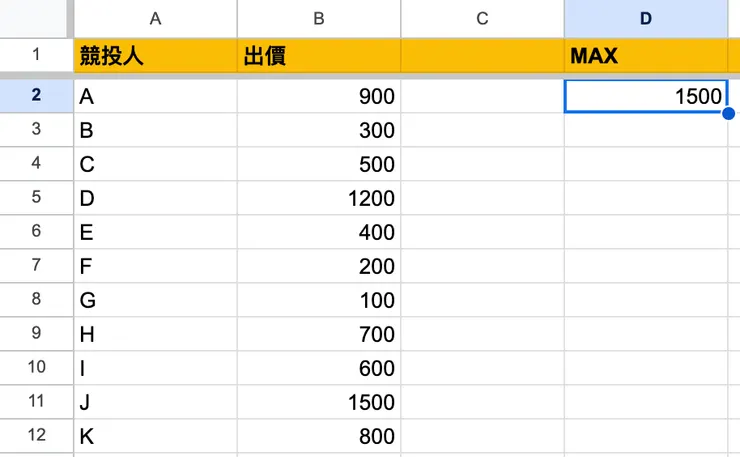740x457 pixels.
Task: Click the cell containing bidder K
Action: tap(155, 436)
